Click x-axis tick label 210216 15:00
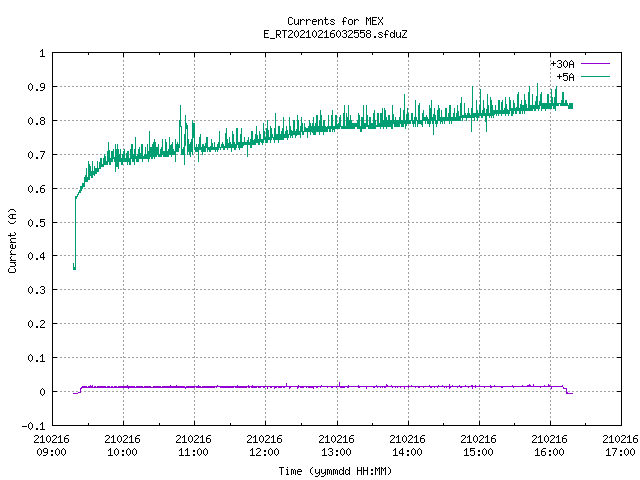Image resolution: width=640 pixels, height=480 pixels. pos(478,445)
